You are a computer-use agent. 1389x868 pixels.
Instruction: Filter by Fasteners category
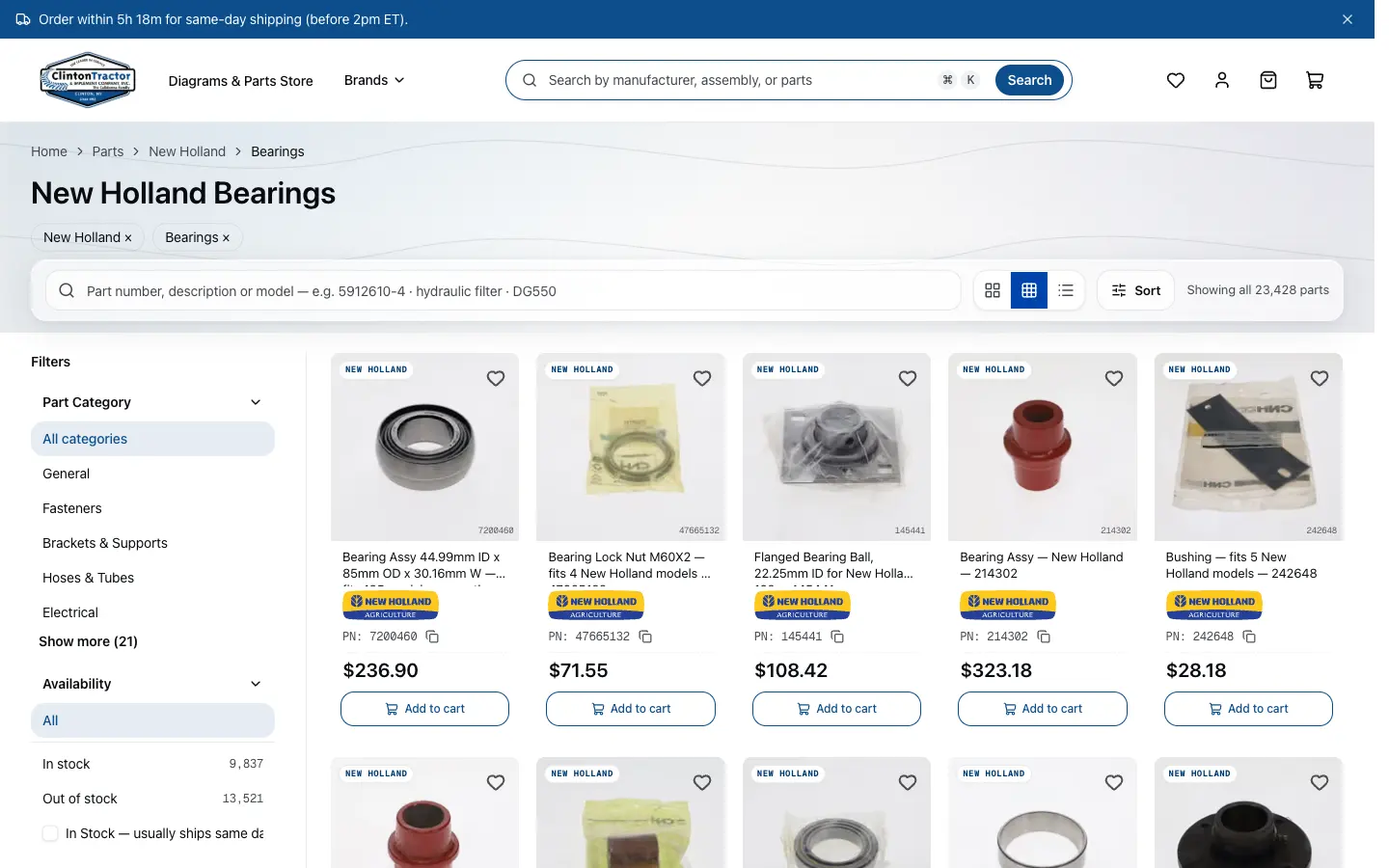click(152, 508)
